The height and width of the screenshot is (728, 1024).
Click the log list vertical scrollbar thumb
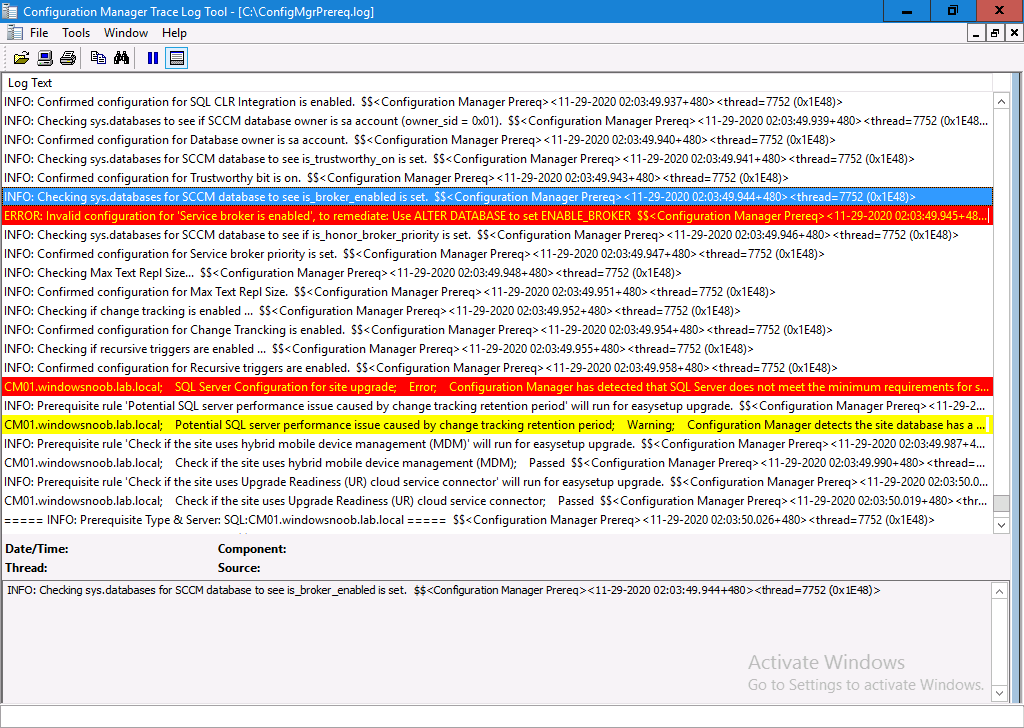pyautogui.click(x=1001, y=504)
